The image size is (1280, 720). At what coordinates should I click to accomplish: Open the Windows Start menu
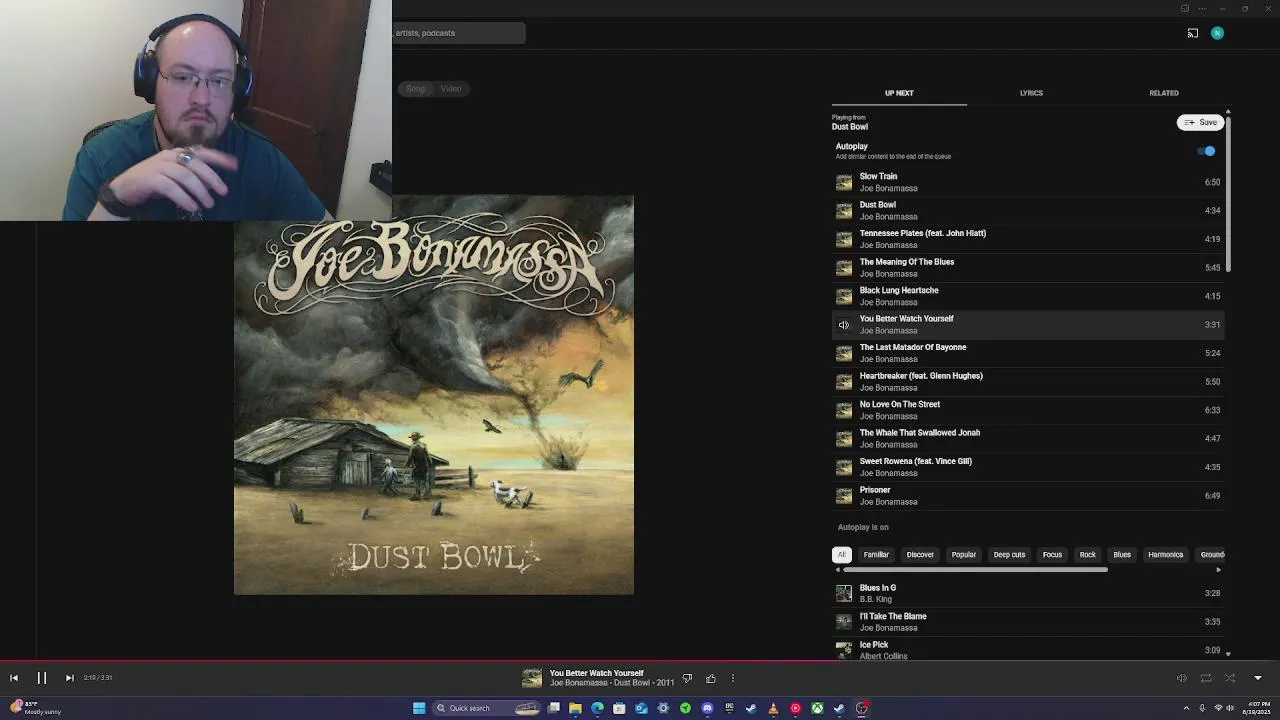(419, 708)
